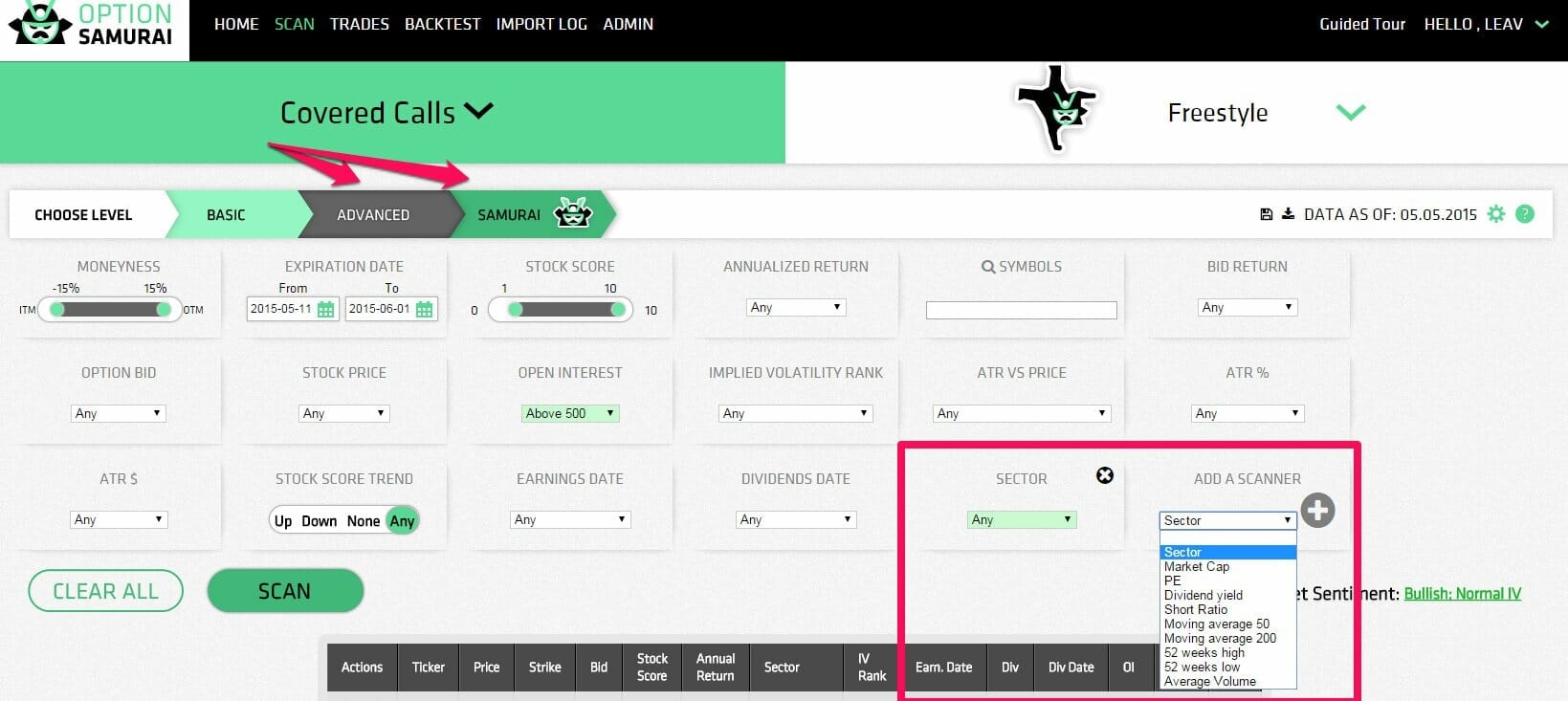Remove the Sector scanner with X icon
Screen dimensions: 1568x701
click(x=1105, y=475)
